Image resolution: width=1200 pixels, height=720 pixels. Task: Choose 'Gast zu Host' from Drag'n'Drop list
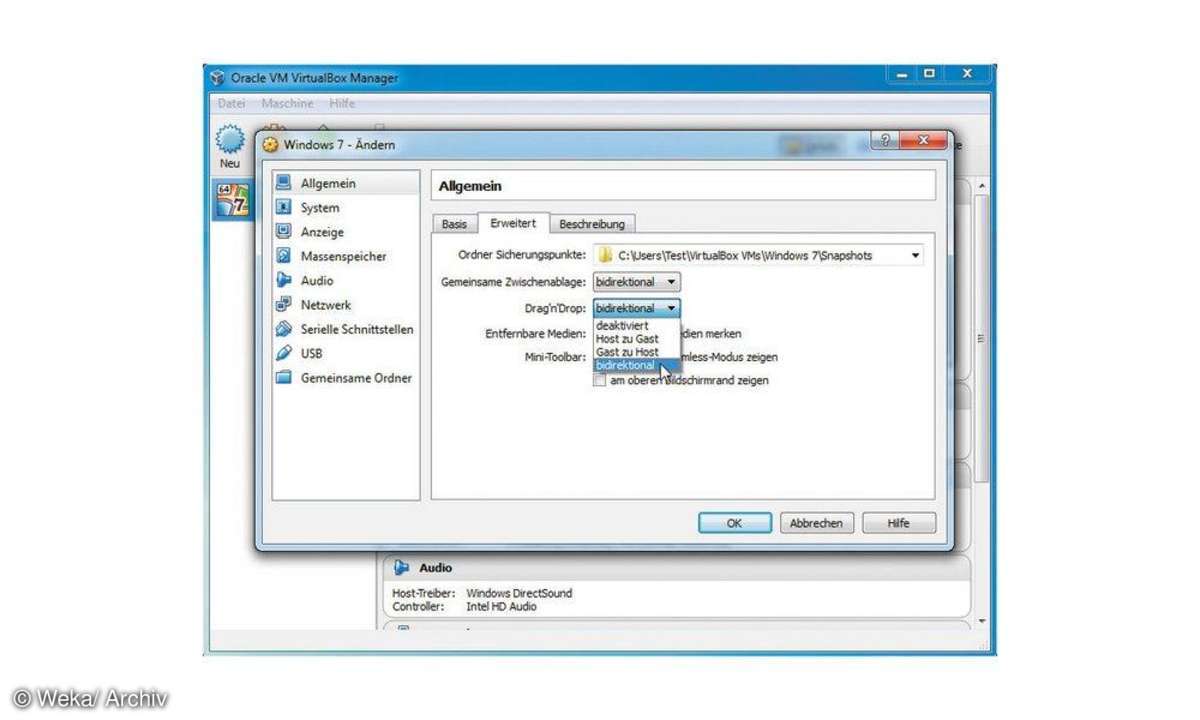637,352
